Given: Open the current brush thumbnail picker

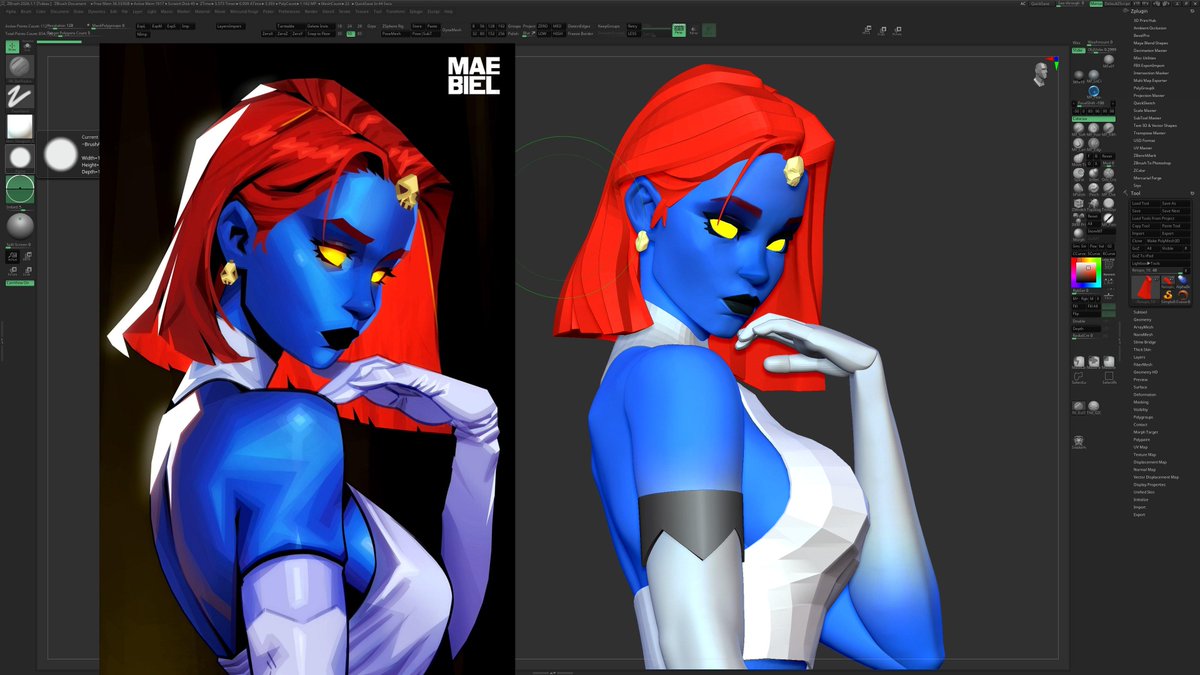Looking at the screenshot, I should [x=20, y=65].
